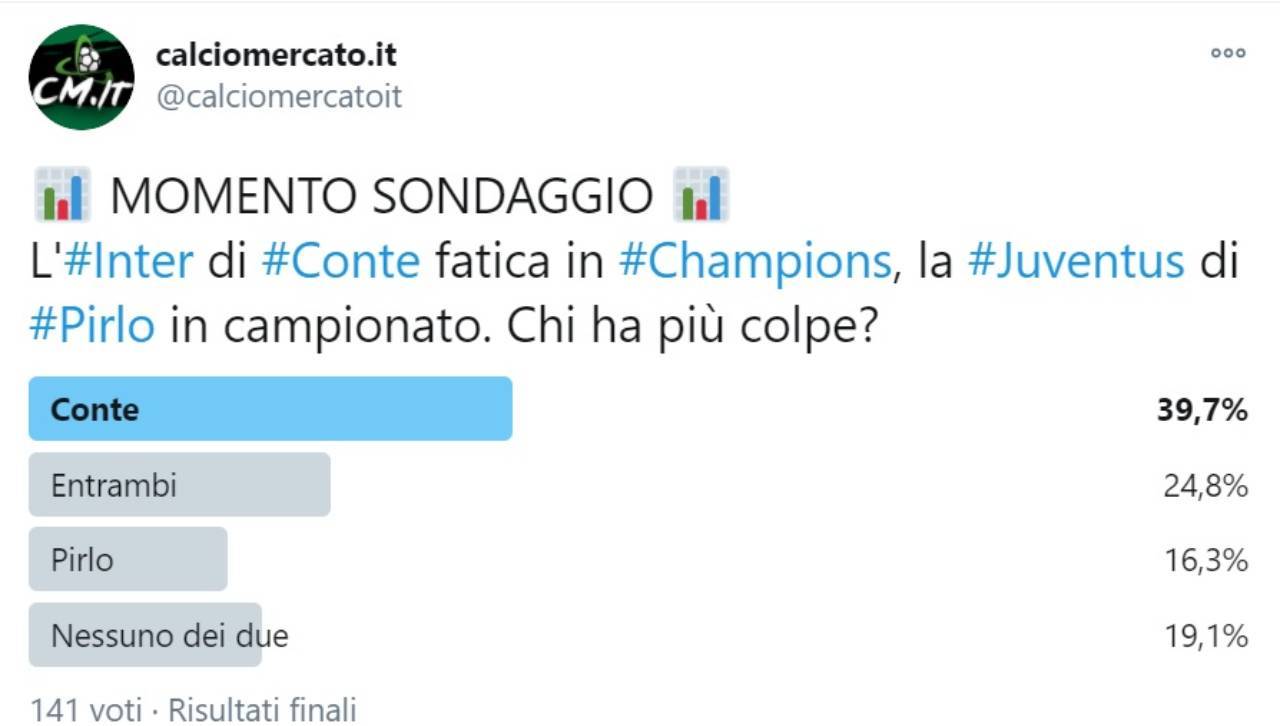Open the #Pirlo hashtag link
The image size is (1280, 726).
click(x=92, y=327)
